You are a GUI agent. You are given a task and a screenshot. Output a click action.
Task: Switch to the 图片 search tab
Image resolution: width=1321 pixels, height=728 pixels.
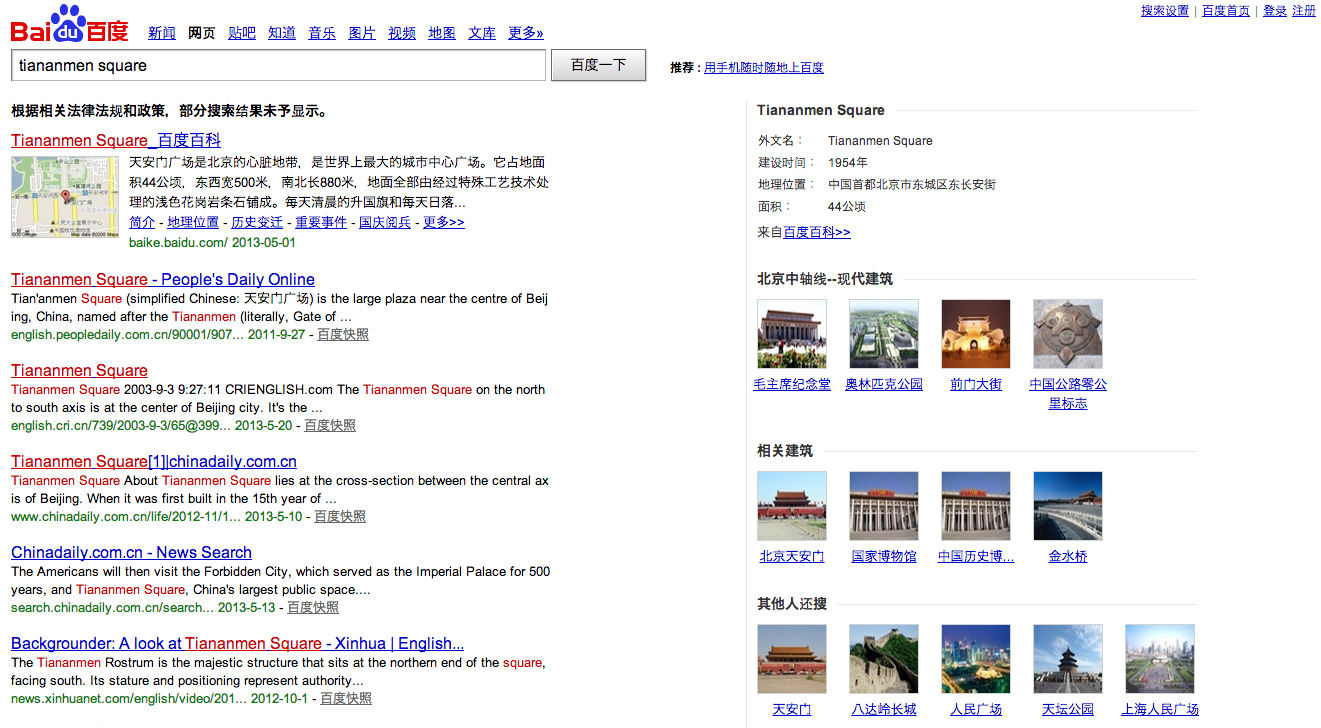(362, 33)
